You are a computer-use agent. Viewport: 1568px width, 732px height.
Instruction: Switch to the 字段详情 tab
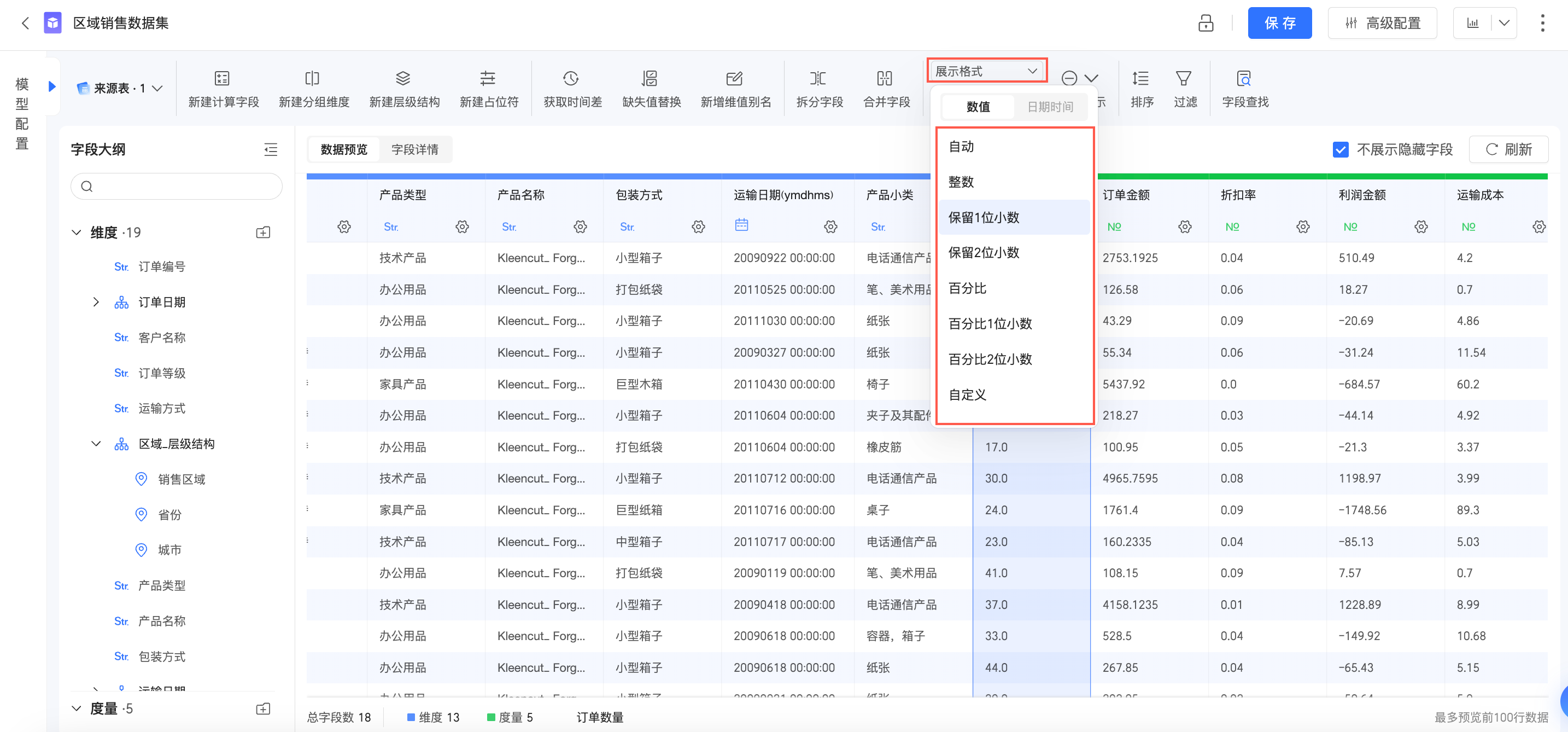(414, 150)
